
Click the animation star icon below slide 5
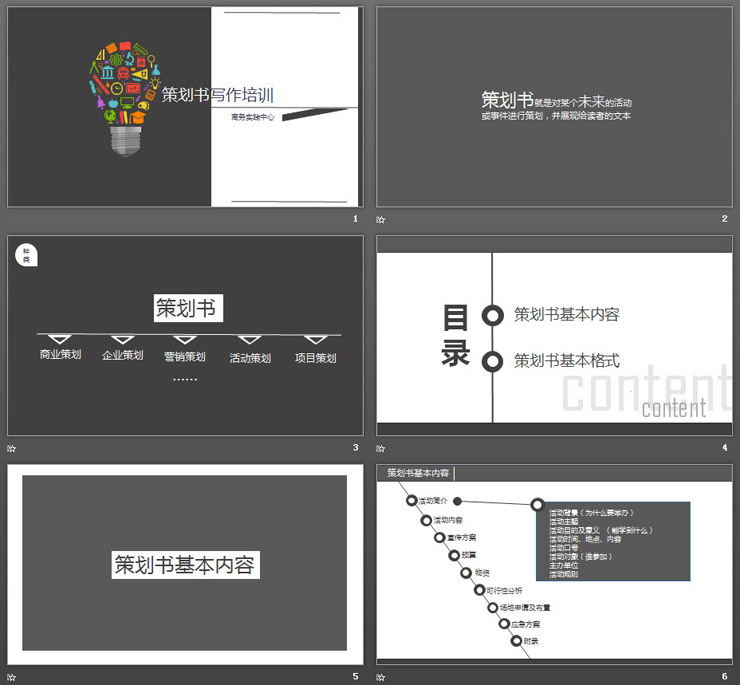pyautogui.click(x=12, y=677)
